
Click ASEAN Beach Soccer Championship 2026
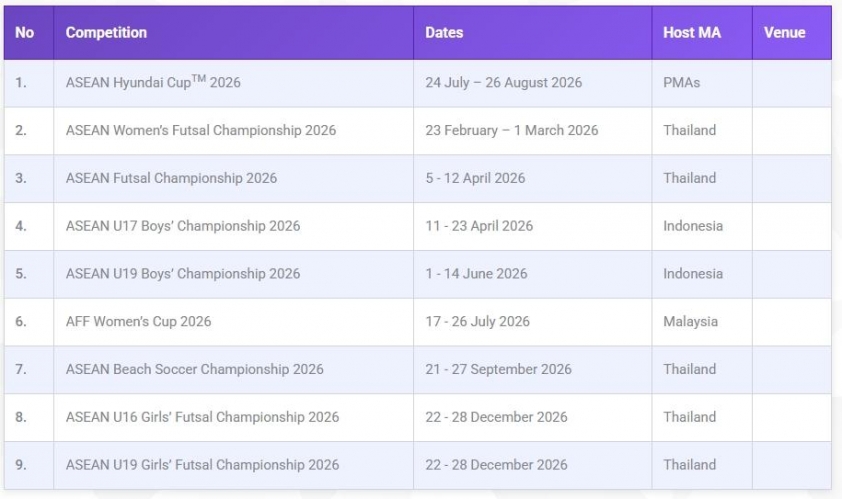tap(195, 369)
